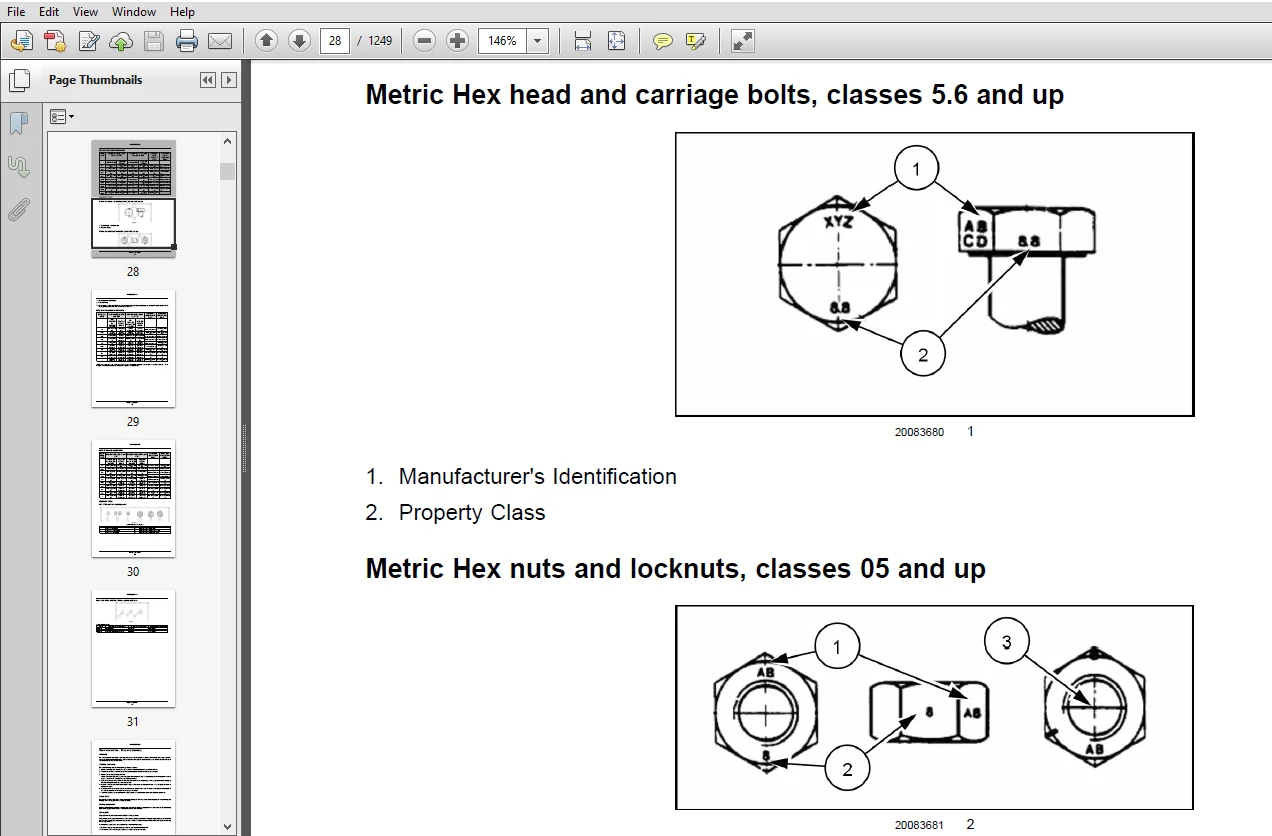Select the highlight text tool
Screen dimensions: 1272x836
point(696,41)
